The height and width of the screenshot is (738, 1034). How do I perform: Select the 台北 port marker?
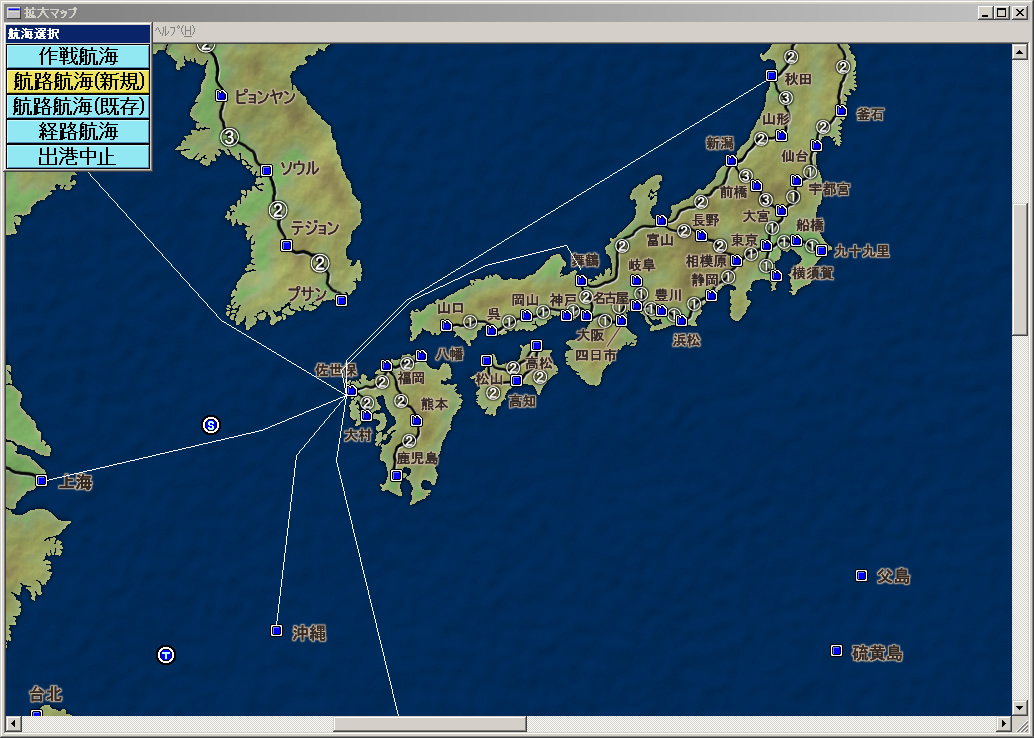click(36, 713)
